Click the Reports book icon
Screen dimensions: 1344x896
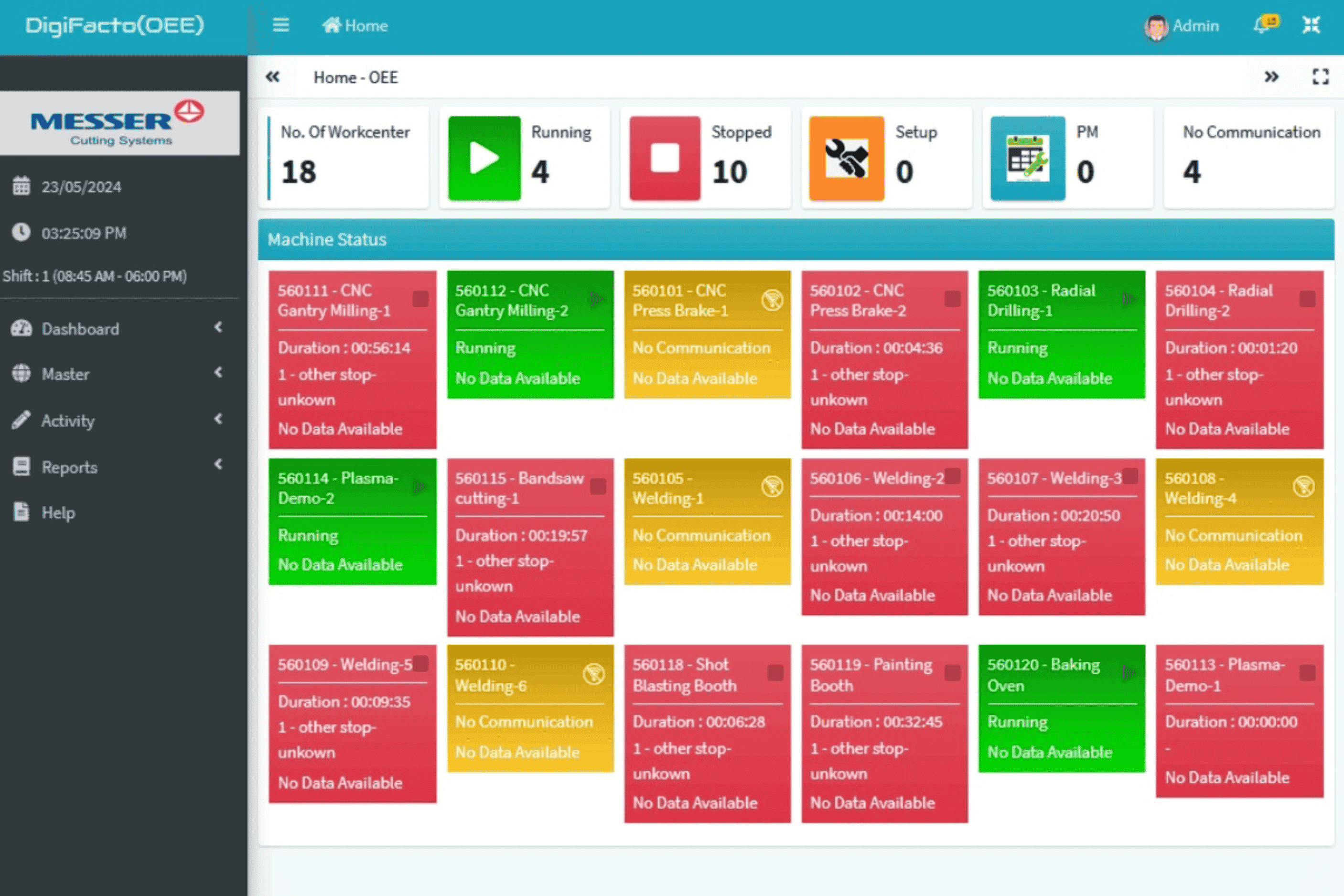pyautogui.click(x=21, y=466)
